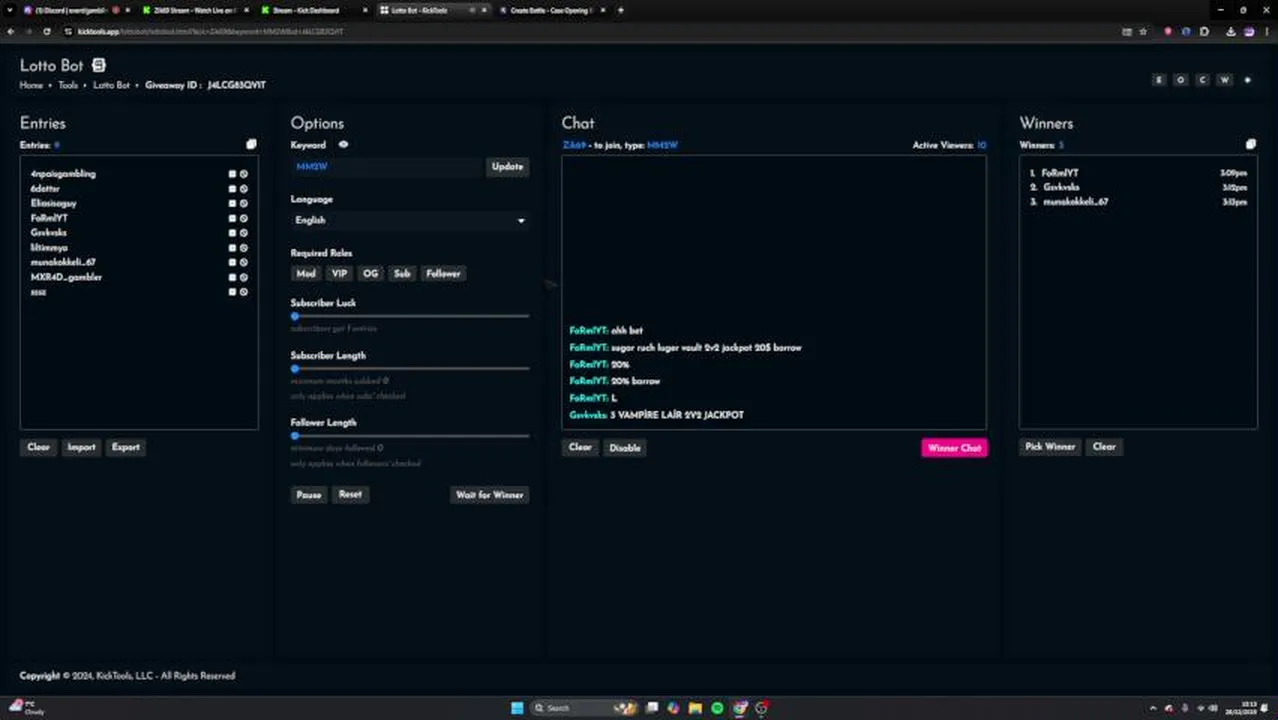1278x720 pixels.
Task: Click the 'E' button at top right
Action: 1159,80
